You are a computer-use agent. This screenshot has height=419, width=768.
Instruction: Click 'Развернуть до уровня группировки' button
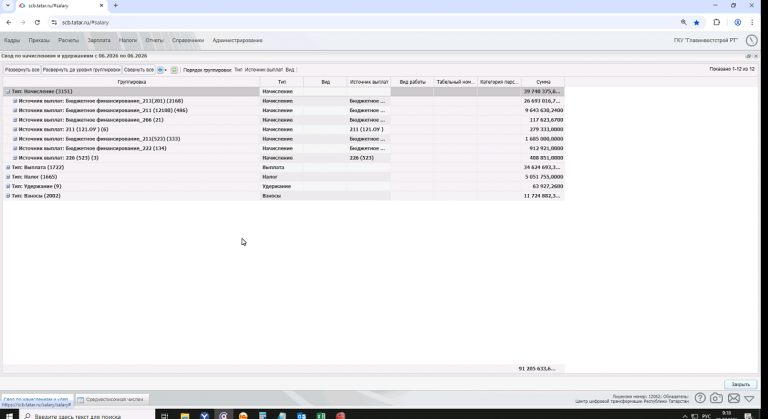click(81, 70)
